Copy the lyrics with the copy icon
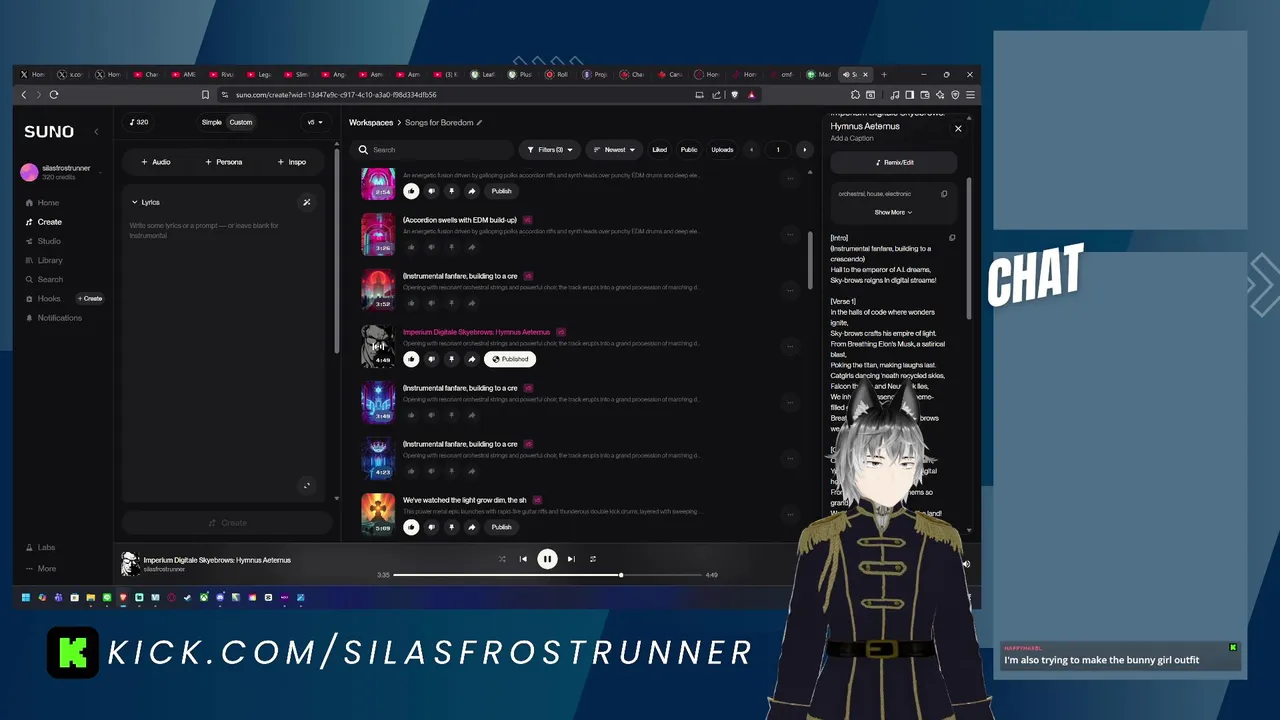This screenshot has width=1280, height=720. pos(952,238)
